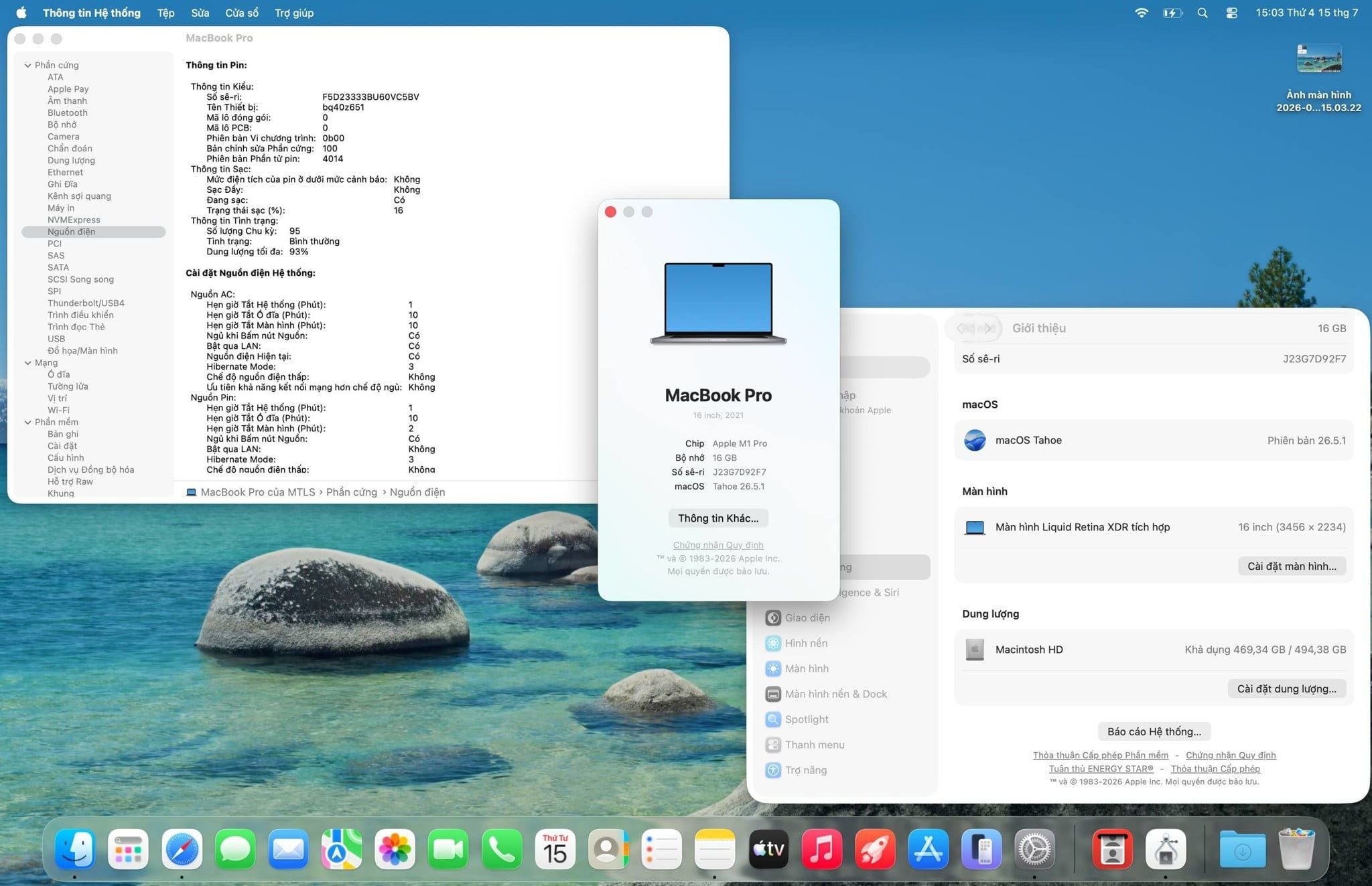Launch iPhone Mirroring from the Dock
Image resolution: width=1372 pixels, height=886 pixels.
pos(981,849)
